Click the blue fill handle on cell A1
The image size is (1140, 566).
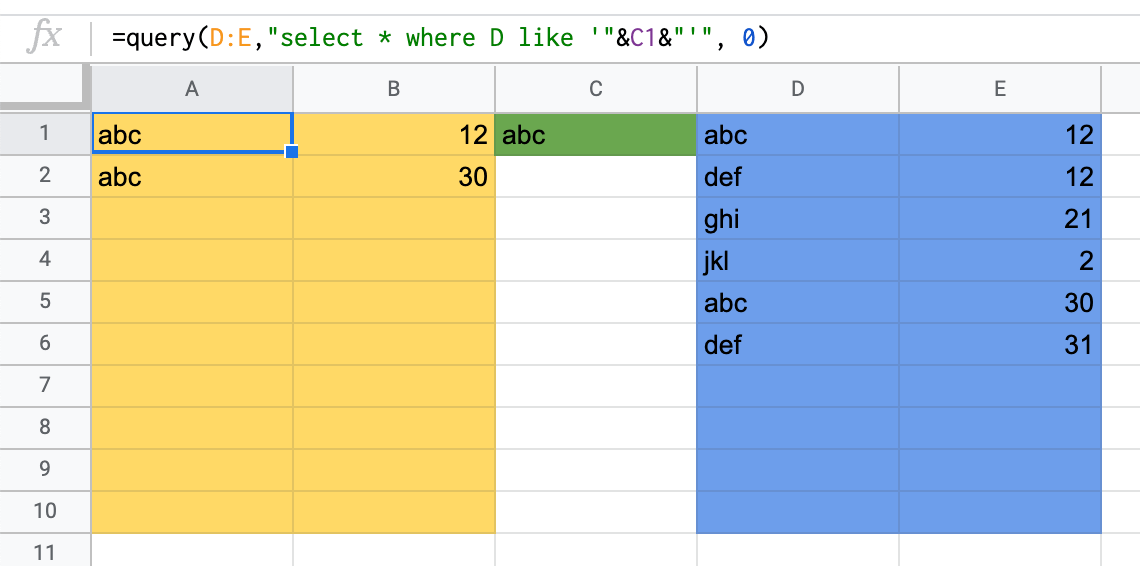(292, 152)
